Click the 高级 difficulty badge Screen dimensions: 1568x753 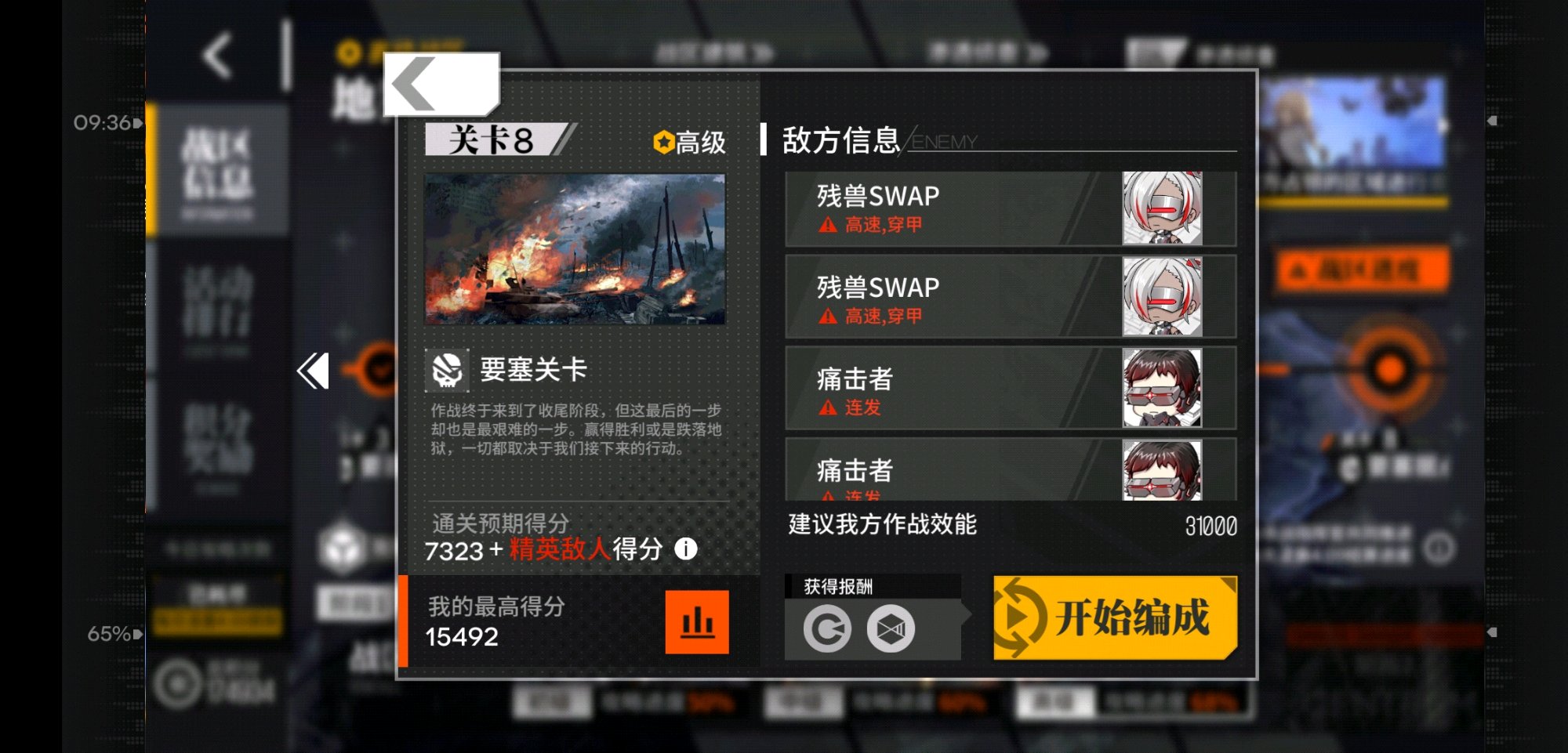pyautogui.click(x=689, y=143)
